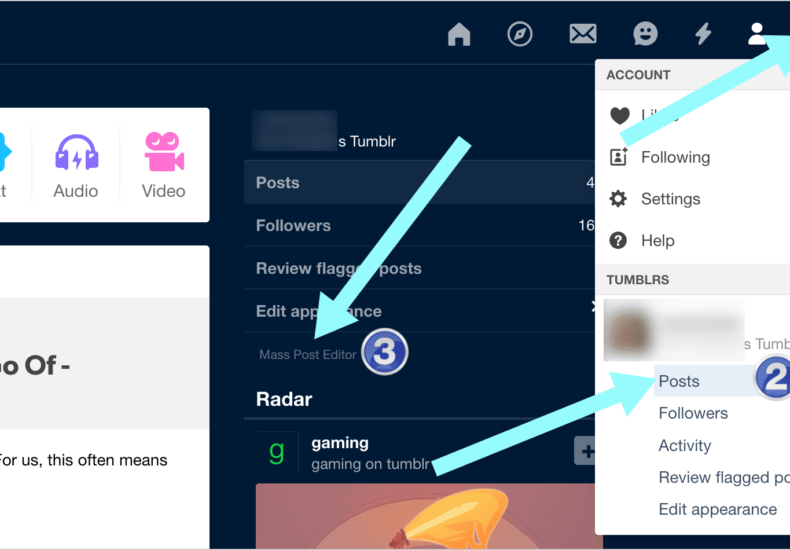Click the blurred blog avatar in Tumblrs

point(628,331)
